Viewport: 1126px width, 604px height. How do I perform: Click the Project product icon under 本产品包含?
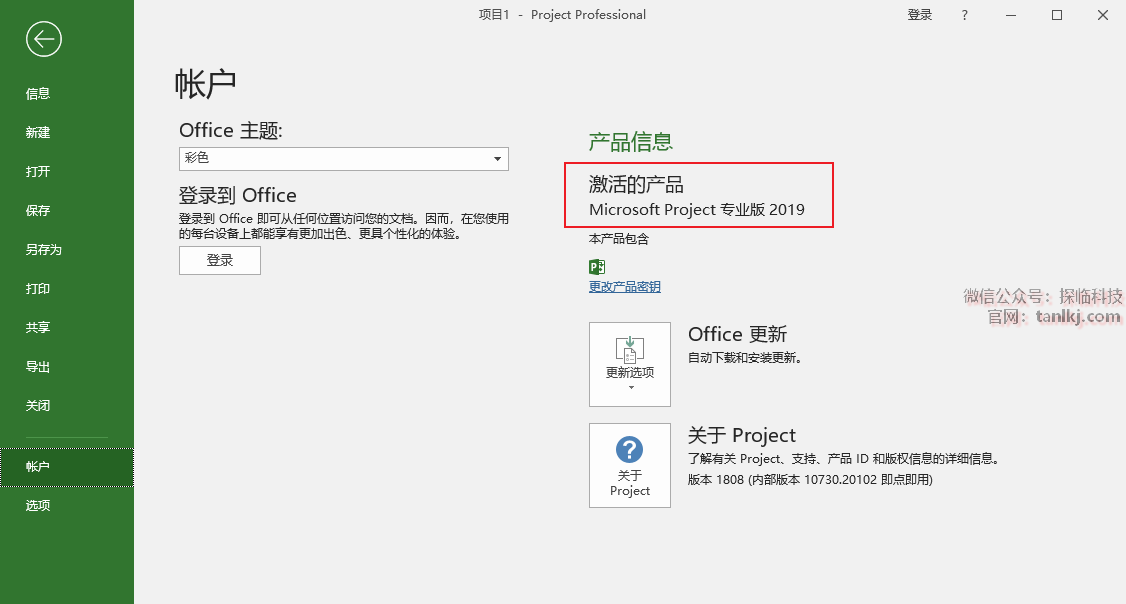pyautogui.click(x=597, y=267)
